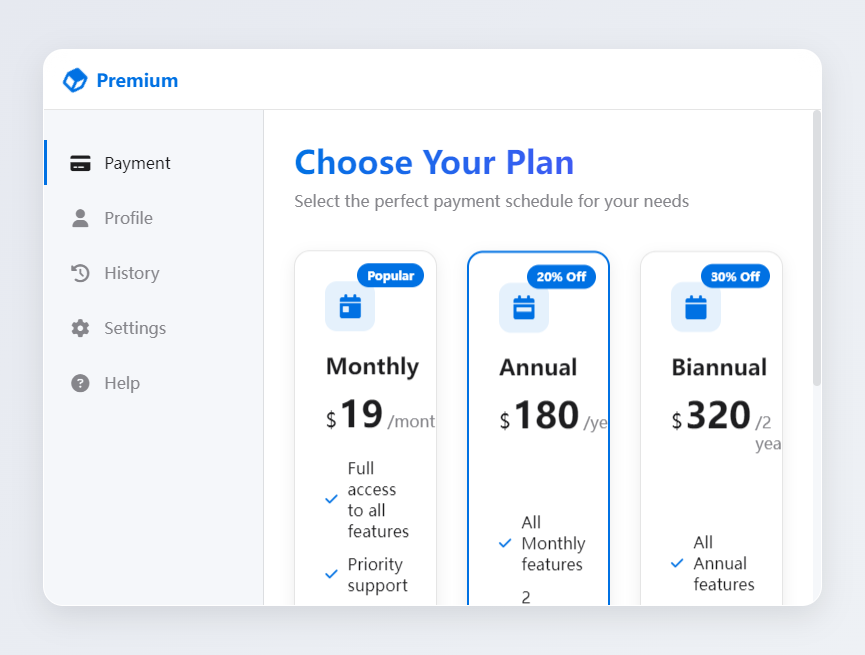Image resolution: width=865 pixels, height=655 pixels.
Task: Click the 30% Off badge
Action: coord(735,277)
